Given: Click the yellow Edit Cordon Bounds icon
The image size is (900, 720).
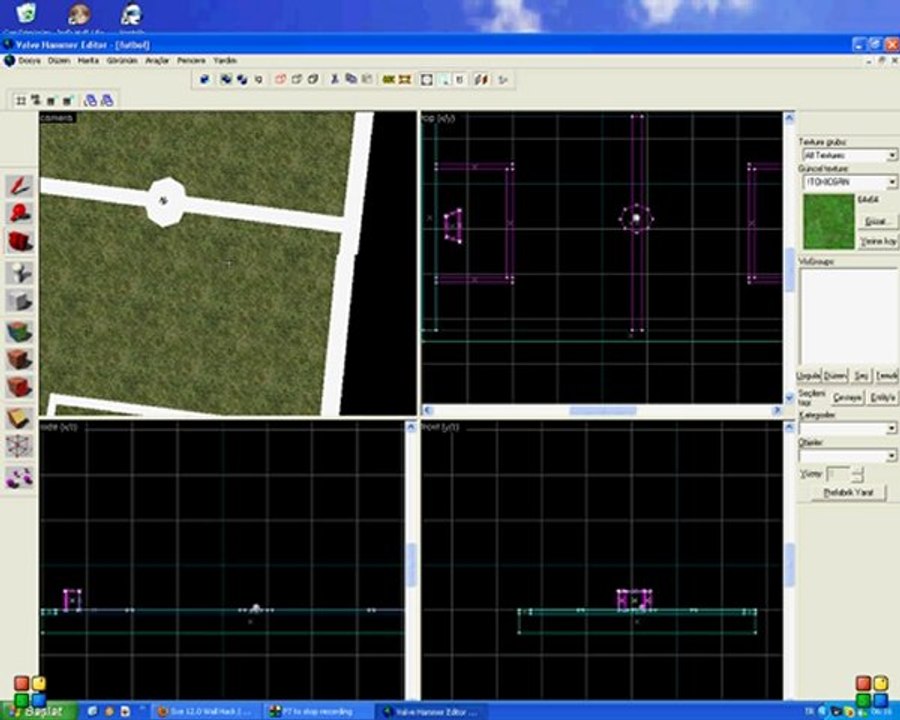Looking at the screenshot, I should click(405, 80).
